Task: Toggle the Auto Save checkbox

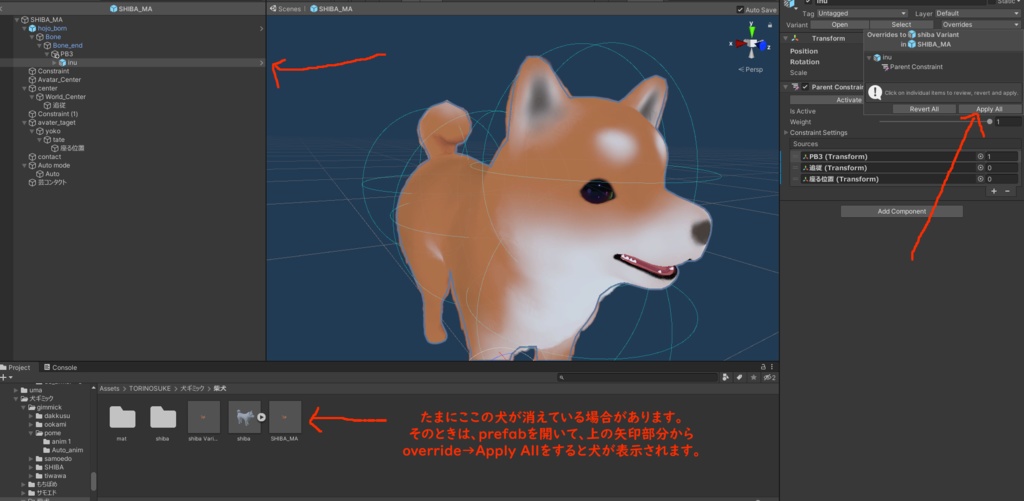Action: click(739, 9)
